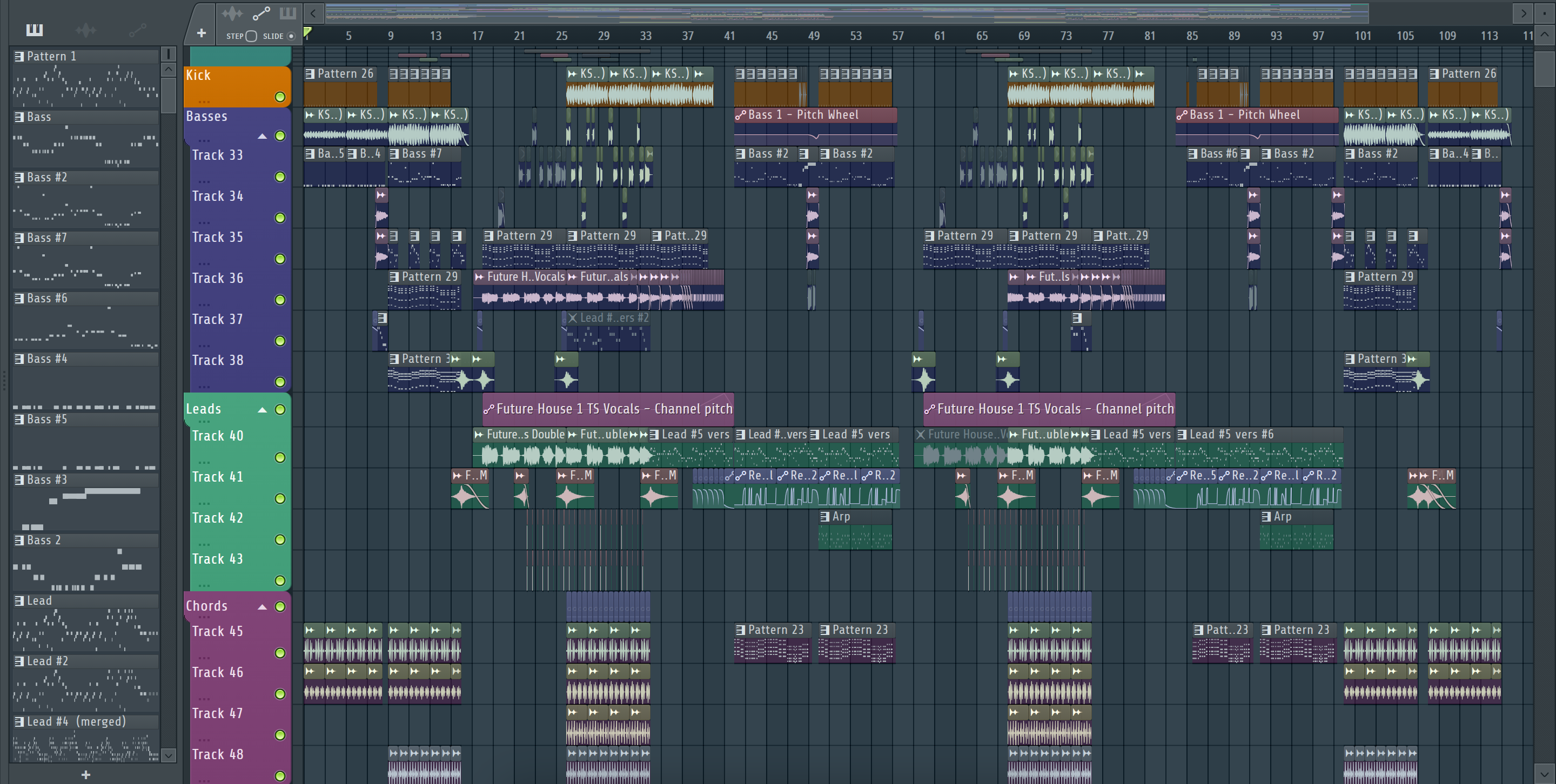Mute Track 33 with its green LED
The width and height of the screenshot is (1556, 784).
(280, 177)
